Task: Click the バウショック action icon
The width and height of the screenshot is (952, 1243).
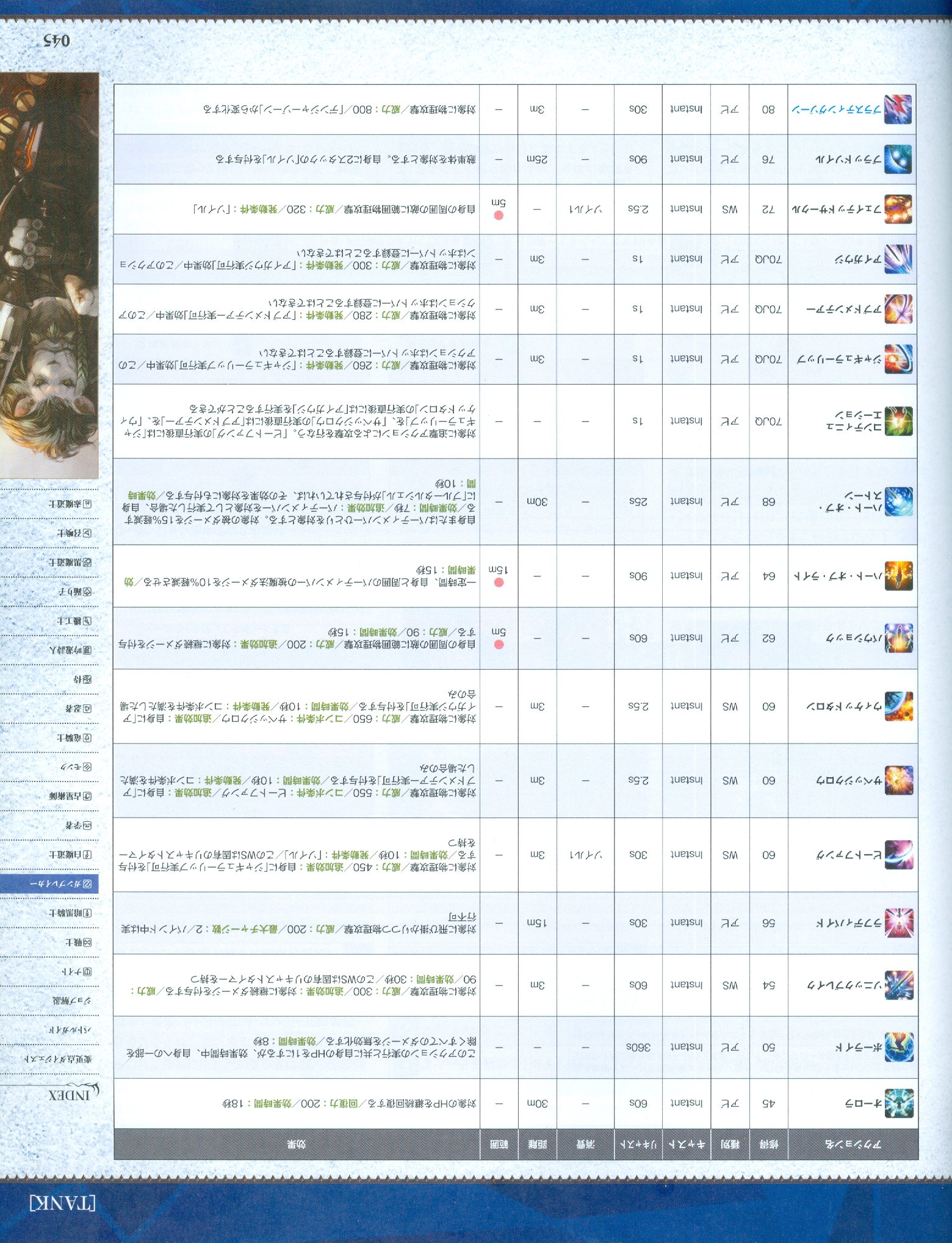Action: click(899, 638)
